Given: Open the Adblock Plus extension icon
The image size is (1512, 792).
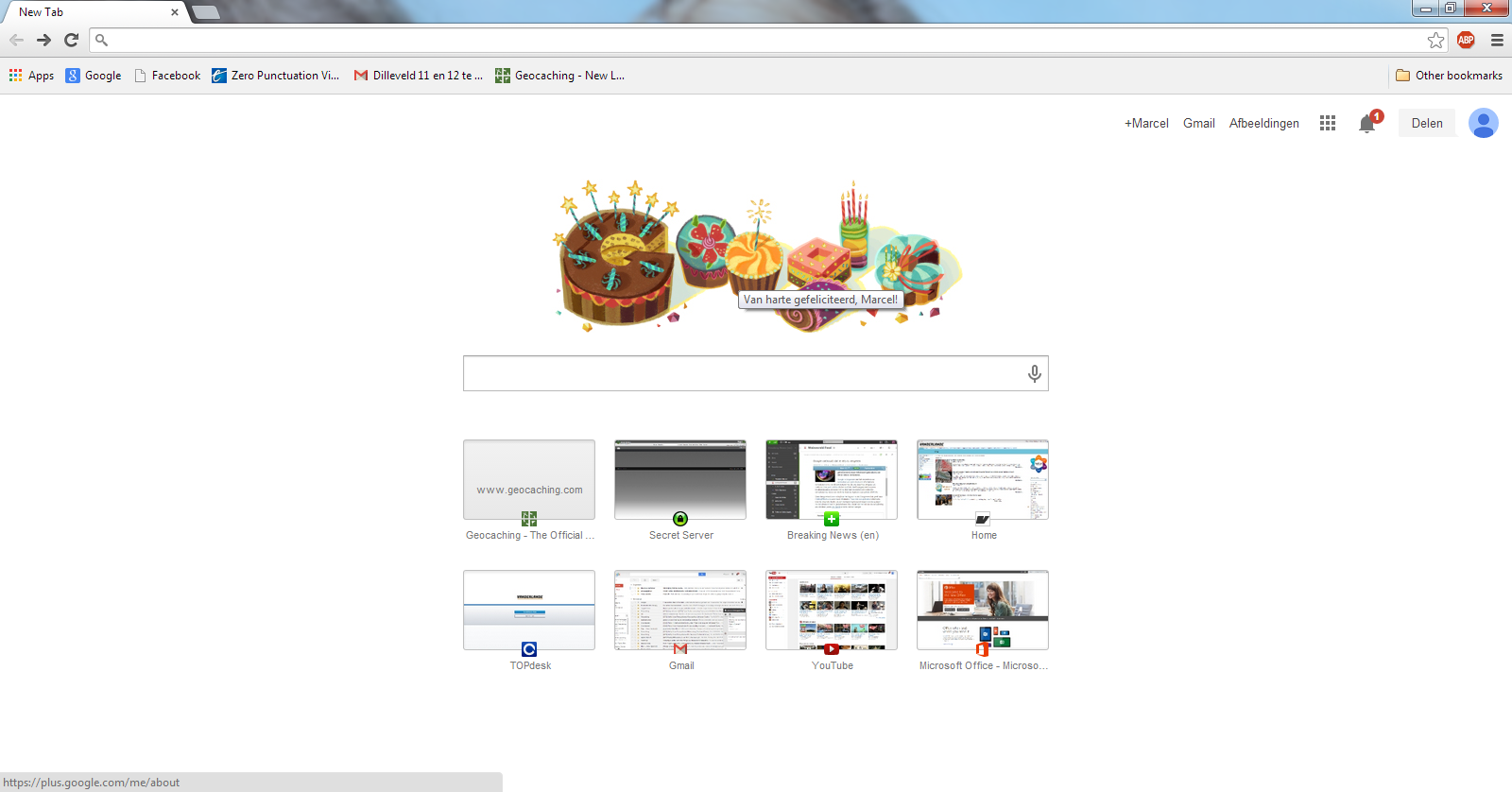Looking at the screenshot, I should click(1466, 40).
